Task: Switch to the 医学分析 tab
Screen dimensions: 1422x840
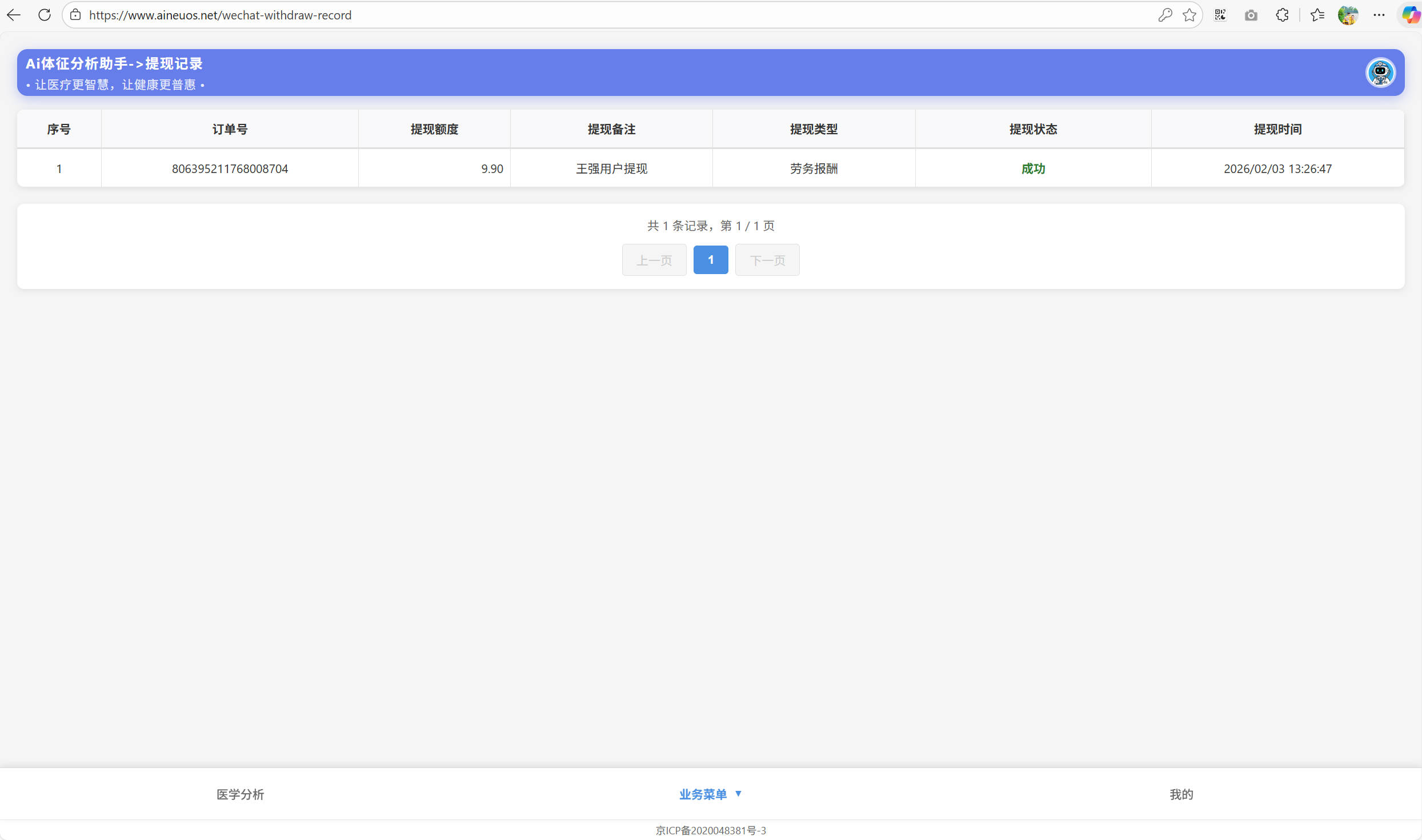Action: coord(240,794)
